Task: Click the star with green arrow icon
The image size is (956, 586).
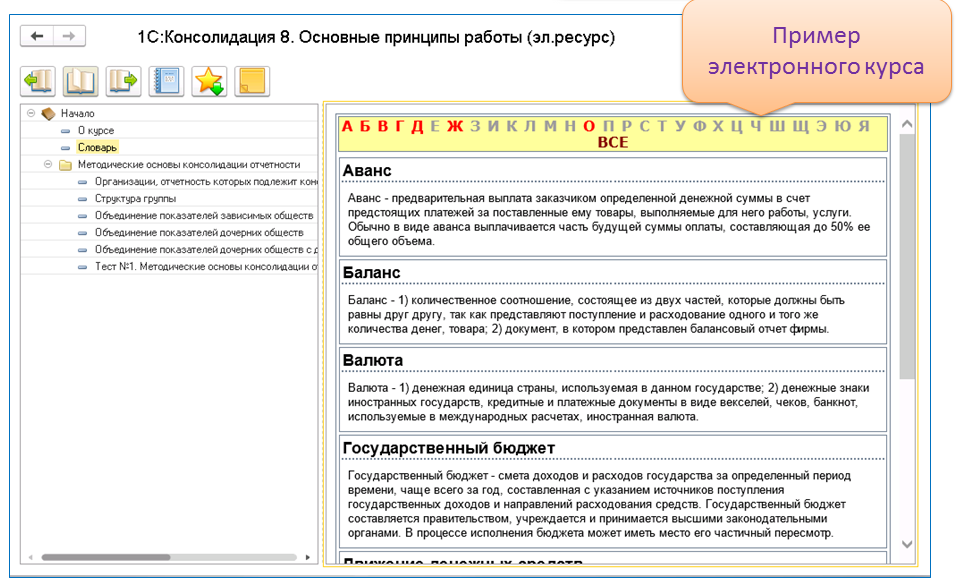Action: [209, 81]
